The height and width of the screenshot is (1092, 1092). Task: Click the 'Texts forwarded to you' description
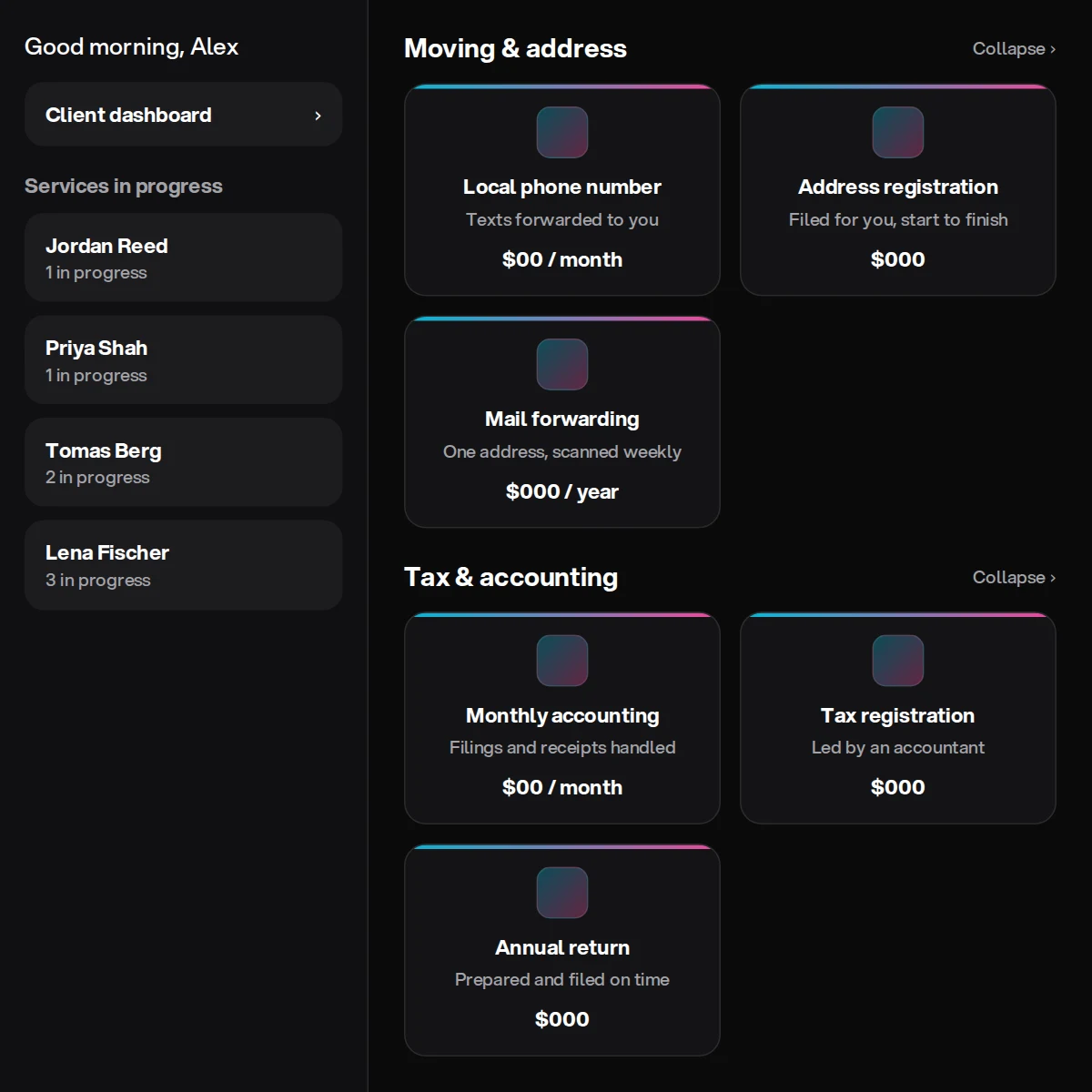(562, 219)
